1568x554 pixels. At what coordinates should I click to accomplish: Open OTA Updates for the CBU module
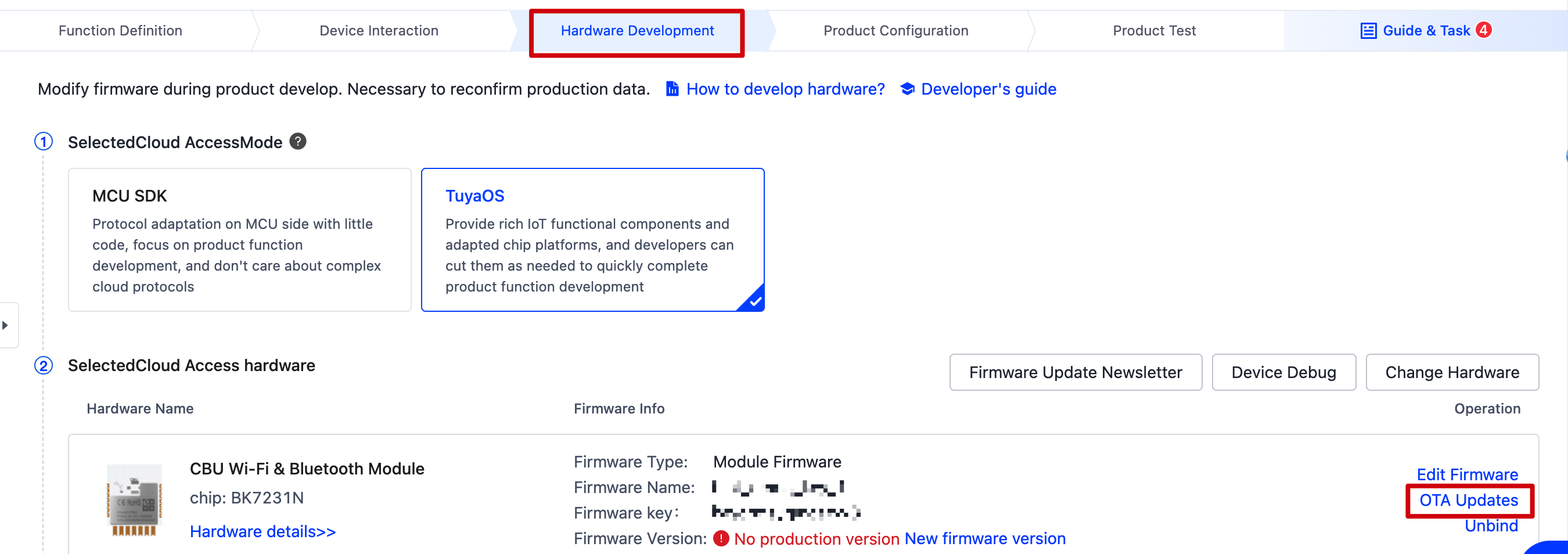coord(1468,500)
